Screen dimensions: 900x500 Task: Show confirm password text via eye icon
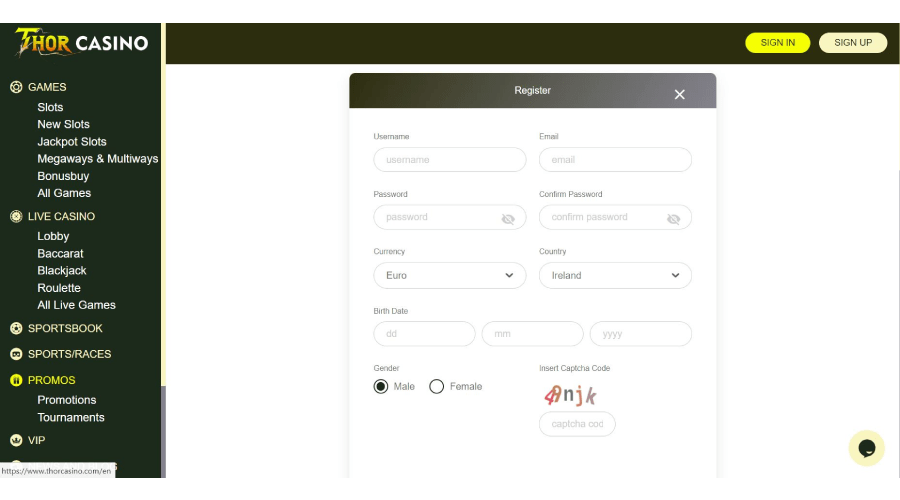673,218
